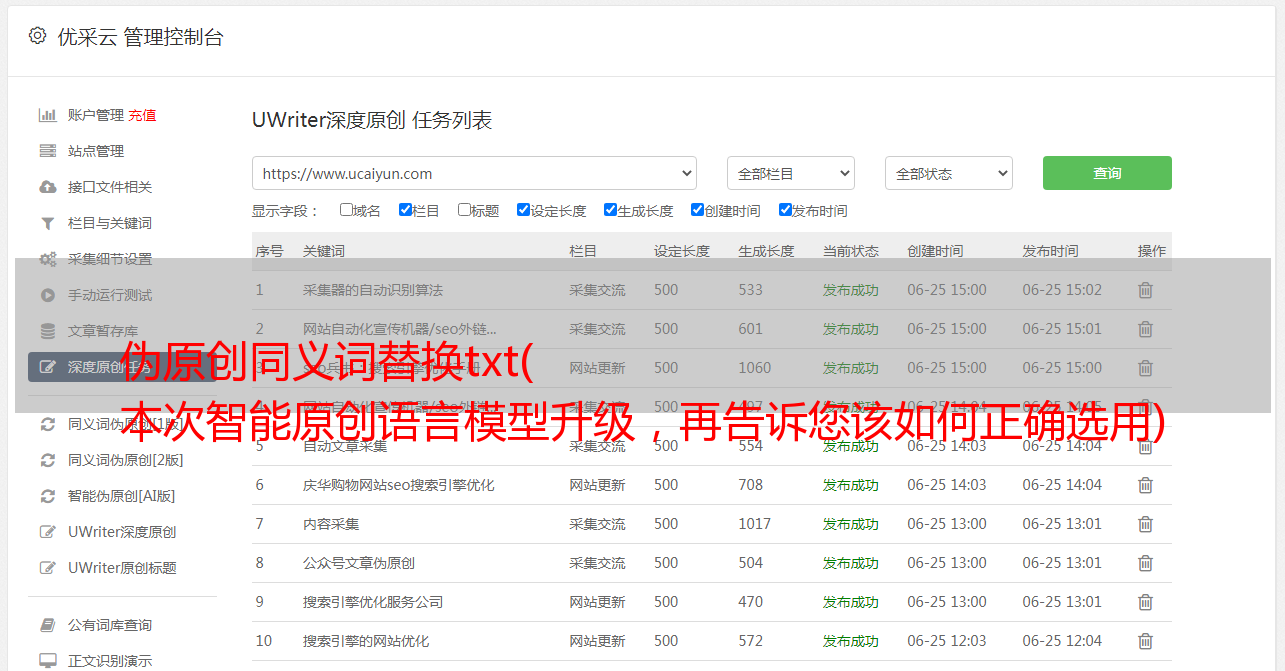Uncheck the 发布时间 field checkbox
Viewport: 1285px width, 671px height.
click(x=785, y=210)
